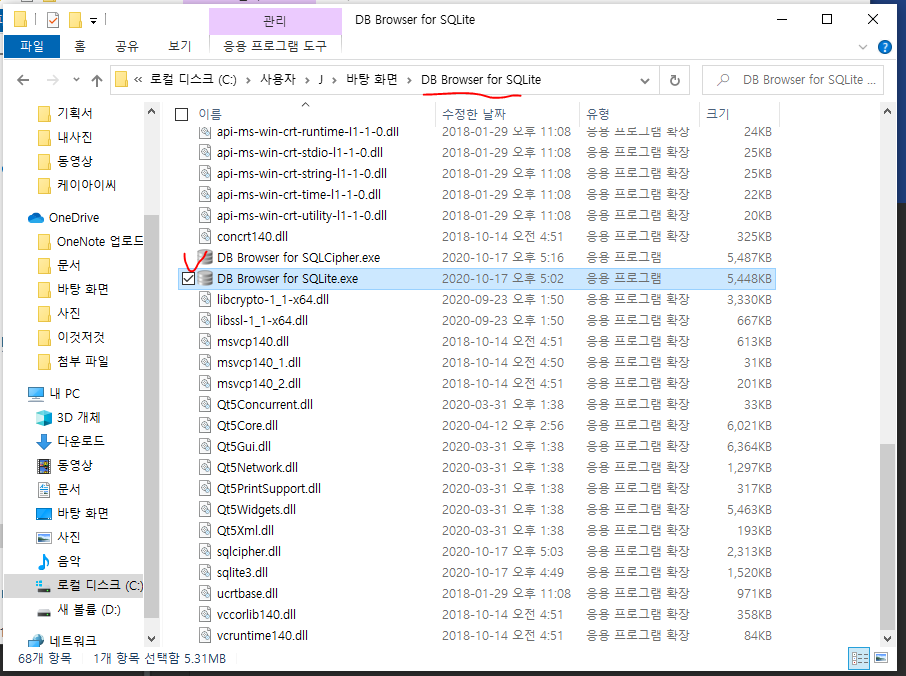Select the file Qt5Widgets.dll
This screenshot has width=906, height=676.
coord(256,510)
